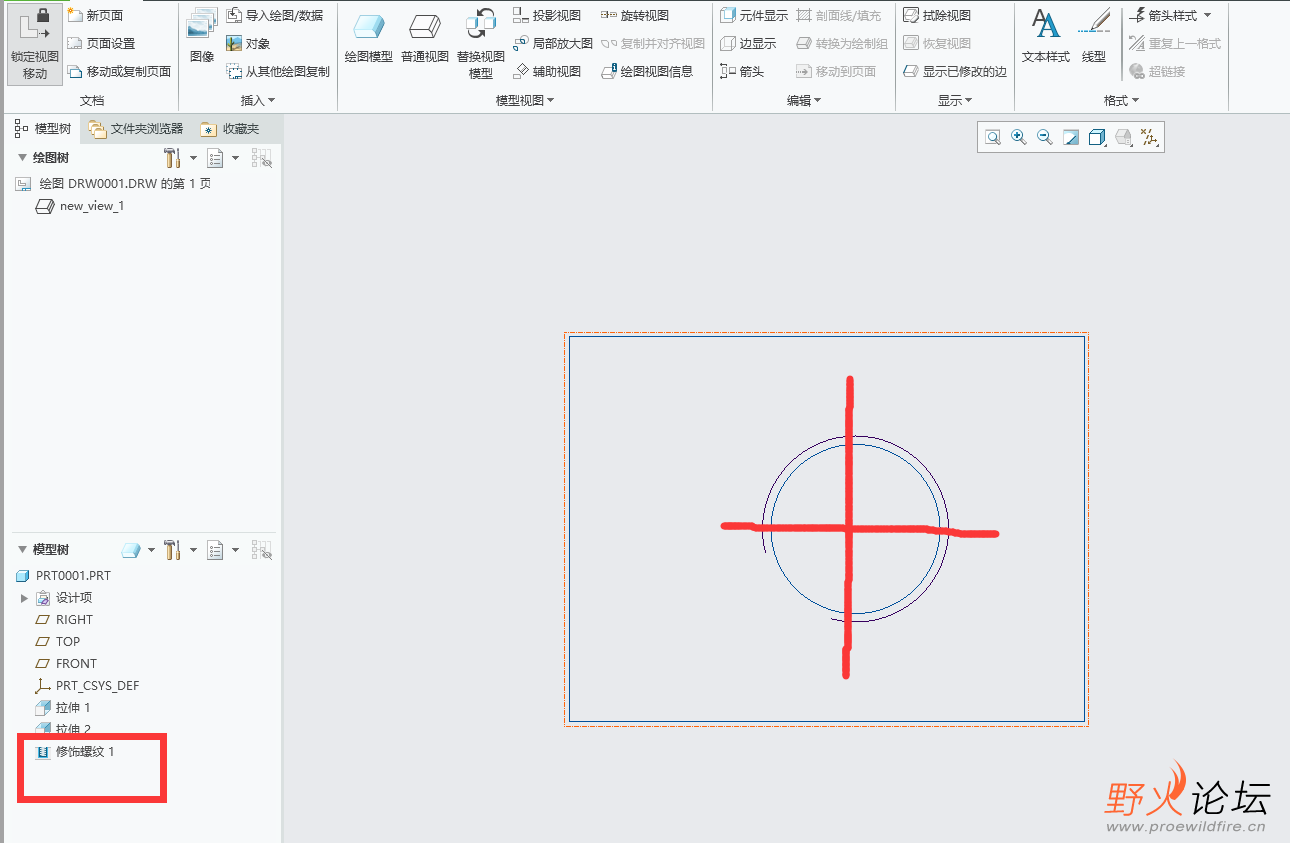Expand the Insert (插入) group
The image size is (1290, 843).
pyautogui.click(x=258, y=100)
